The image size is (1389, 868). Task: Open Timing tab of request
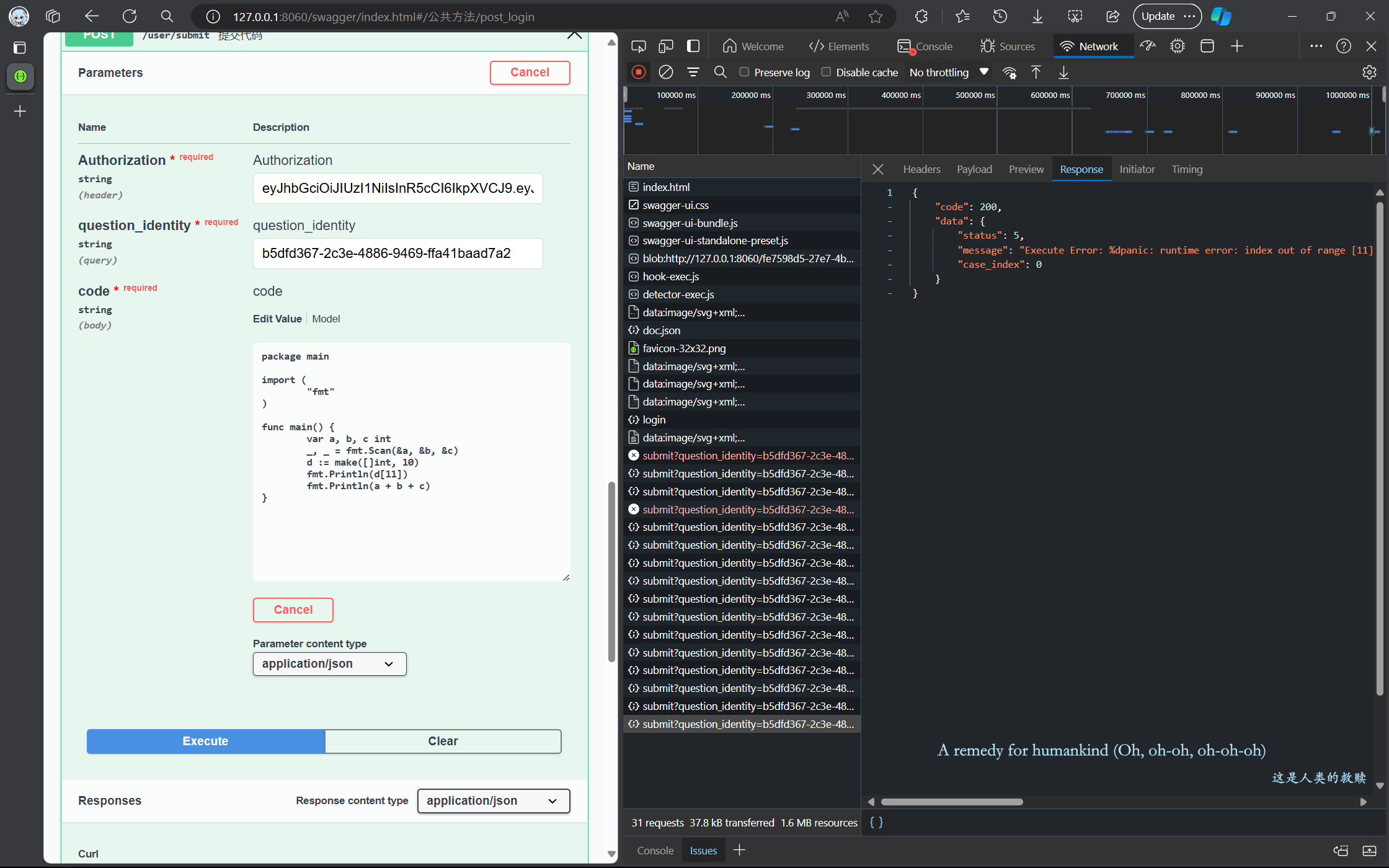click(1187, 169)
